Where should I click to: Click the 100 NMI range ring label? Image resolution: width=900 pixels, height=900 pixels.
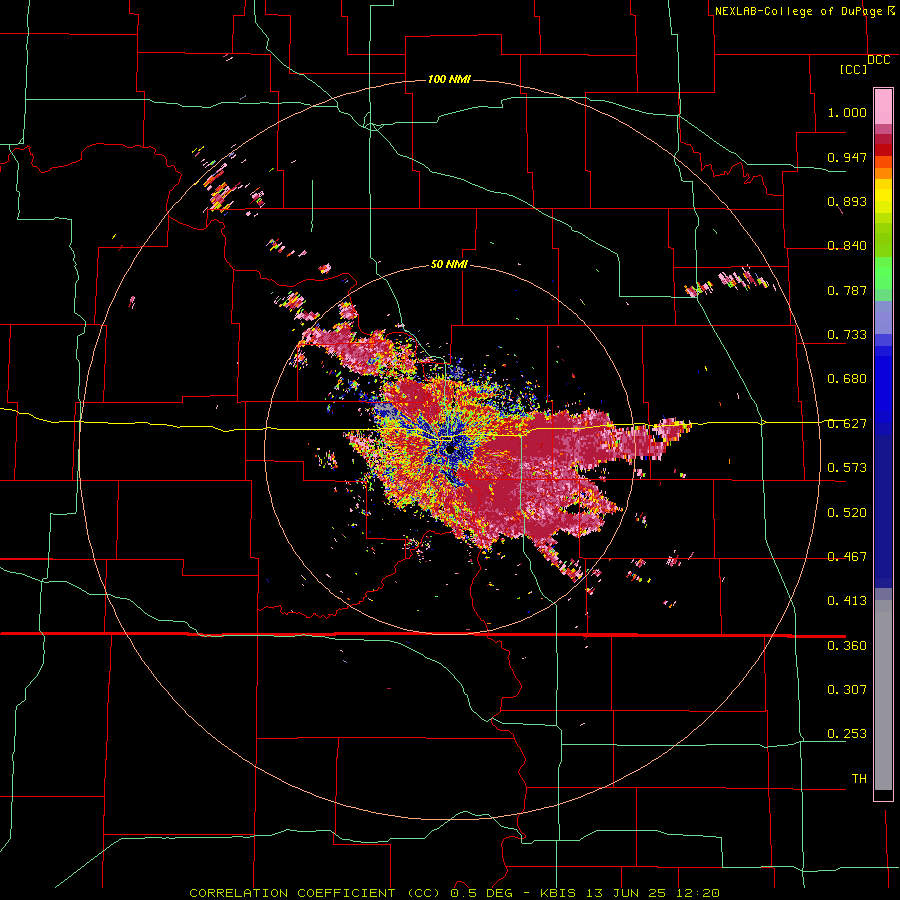point(449,79)
